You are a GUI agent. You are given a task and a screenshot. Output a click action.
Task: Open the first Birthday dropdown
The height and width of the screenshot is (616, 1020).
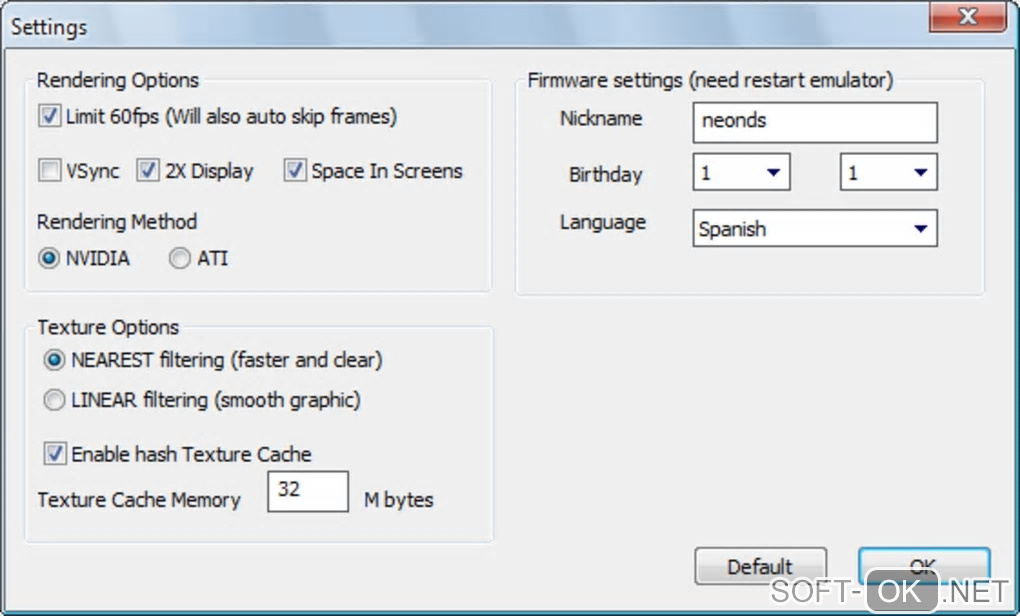point(741,172)
